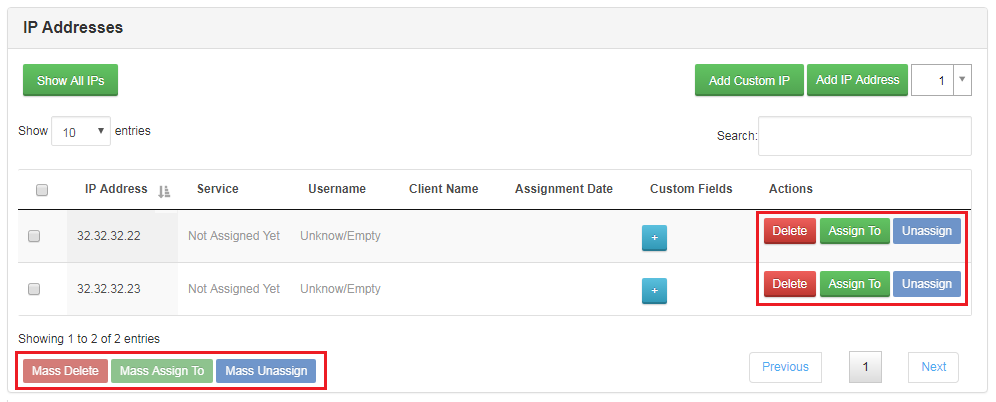The width and height of the screenshot is (996, 402).
Task: Open Add Custom IP dialog
Action: 750,81
